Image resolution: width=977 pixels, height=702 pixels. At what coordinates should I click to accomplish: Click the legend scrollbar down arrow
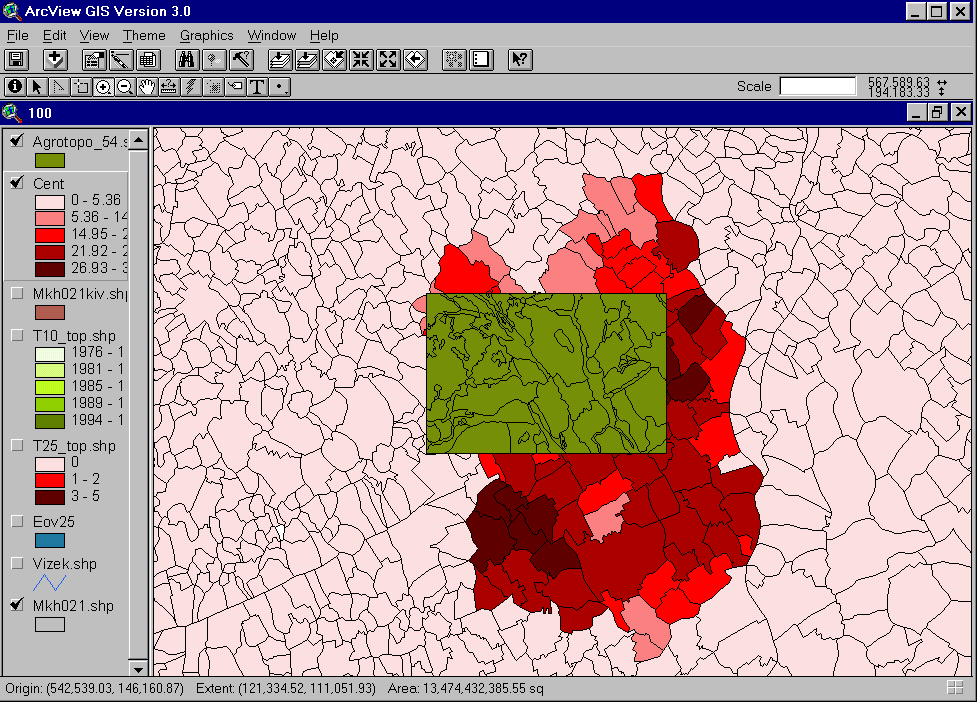[139, 667]
